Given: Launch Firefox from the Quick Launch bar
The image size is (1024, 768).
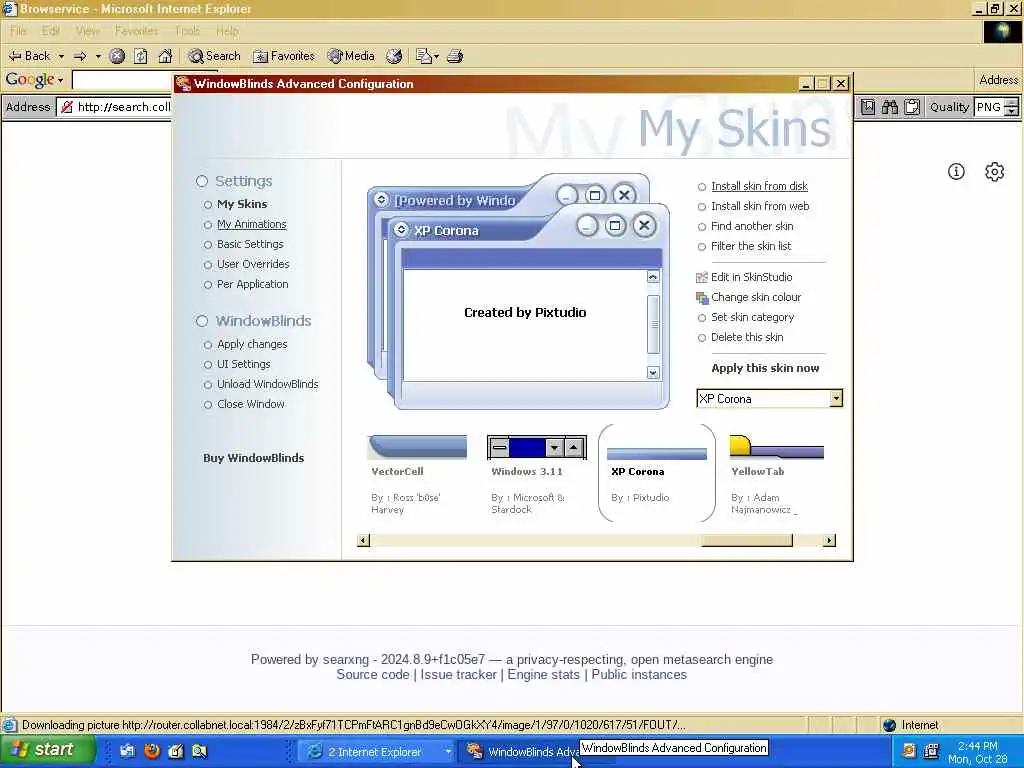Looking at the screenshot, I should 152,751.
